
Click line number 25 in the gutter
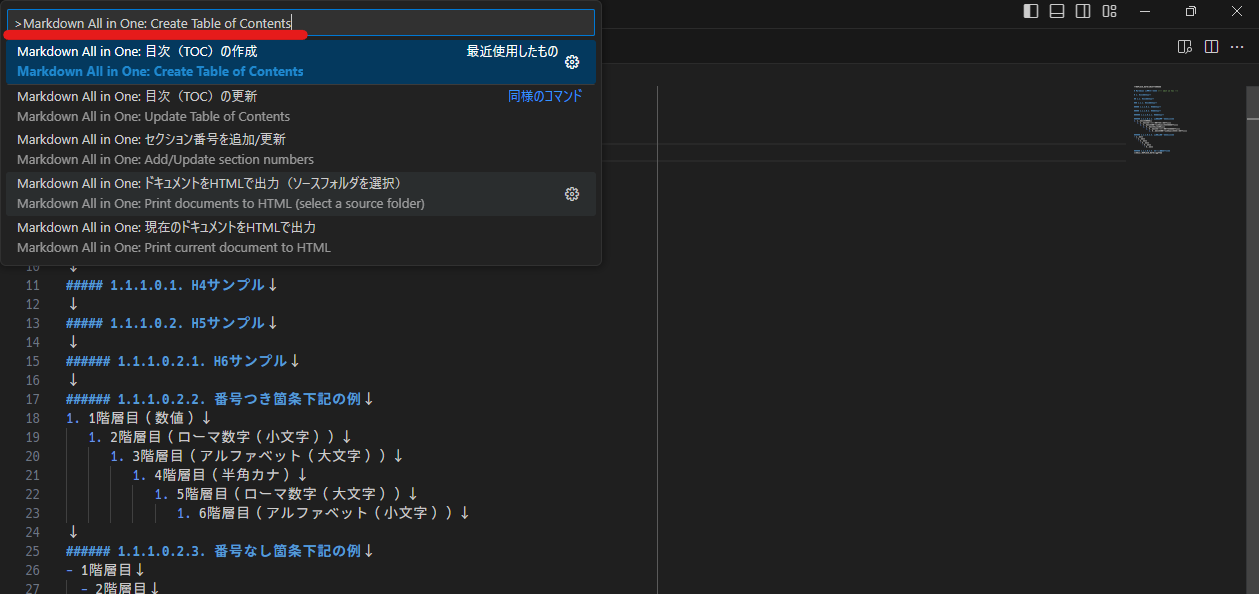pyautogui.click(x=31, y=551)
